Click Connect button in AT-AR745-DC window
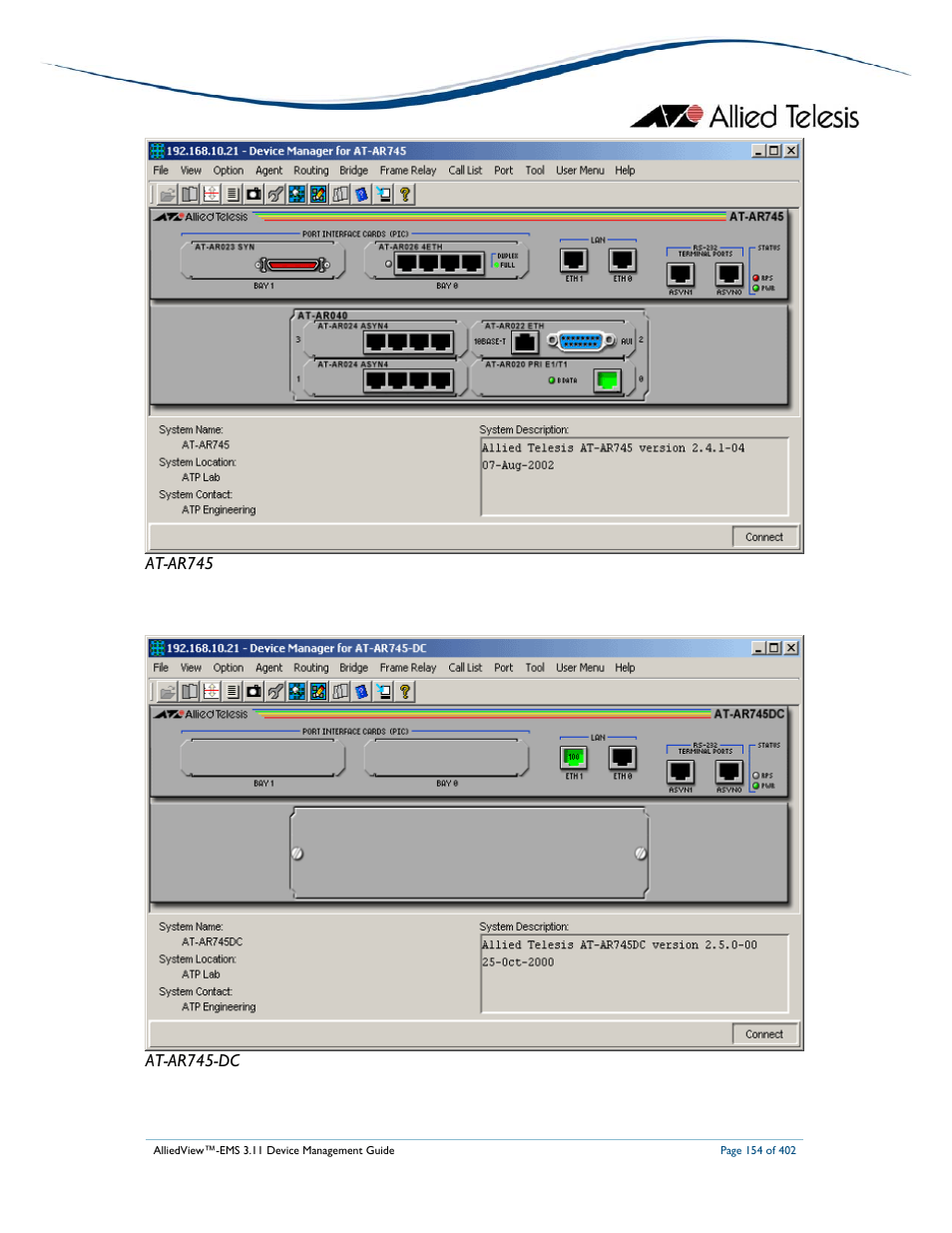952x1233 pixels. [764, 1034]
